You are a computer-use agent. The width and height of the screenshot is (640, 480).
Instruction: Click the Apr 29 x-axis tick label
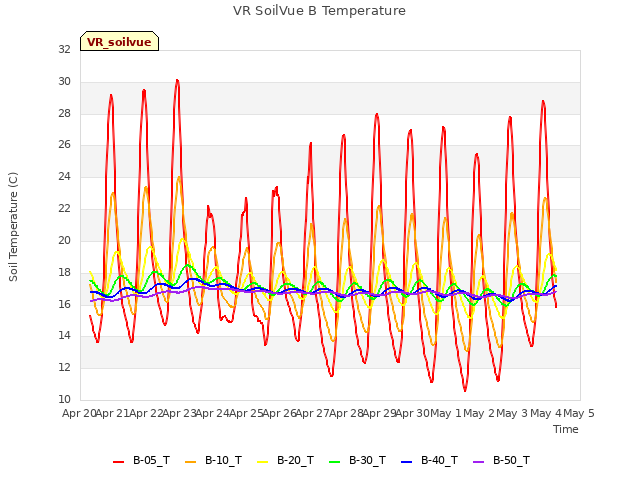pos(379,413)
